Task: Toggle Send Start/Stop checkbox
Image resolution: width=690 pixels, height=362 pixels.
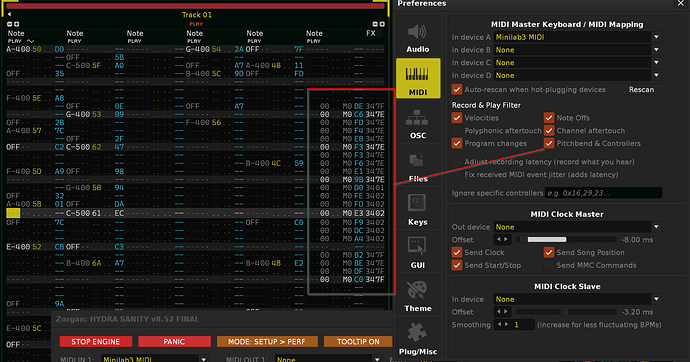Action: click(x=457, y=265)
